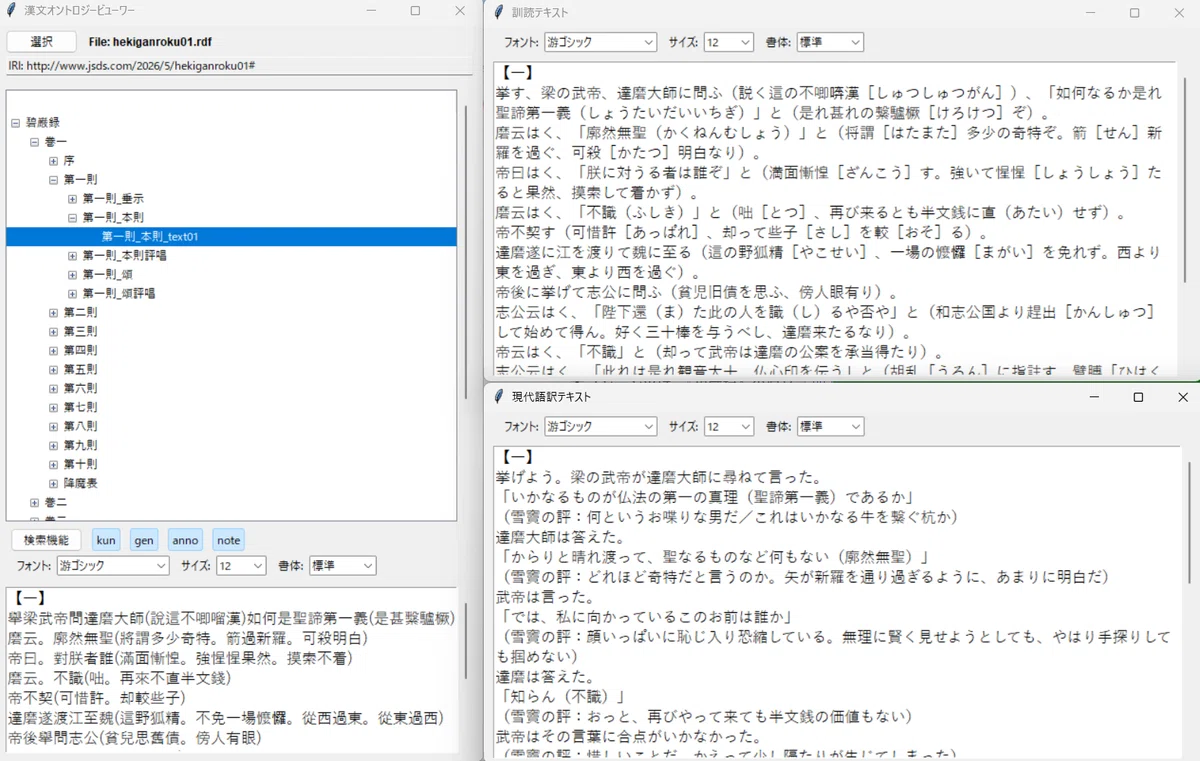Collapse the 碧巌録 root node

16,122
